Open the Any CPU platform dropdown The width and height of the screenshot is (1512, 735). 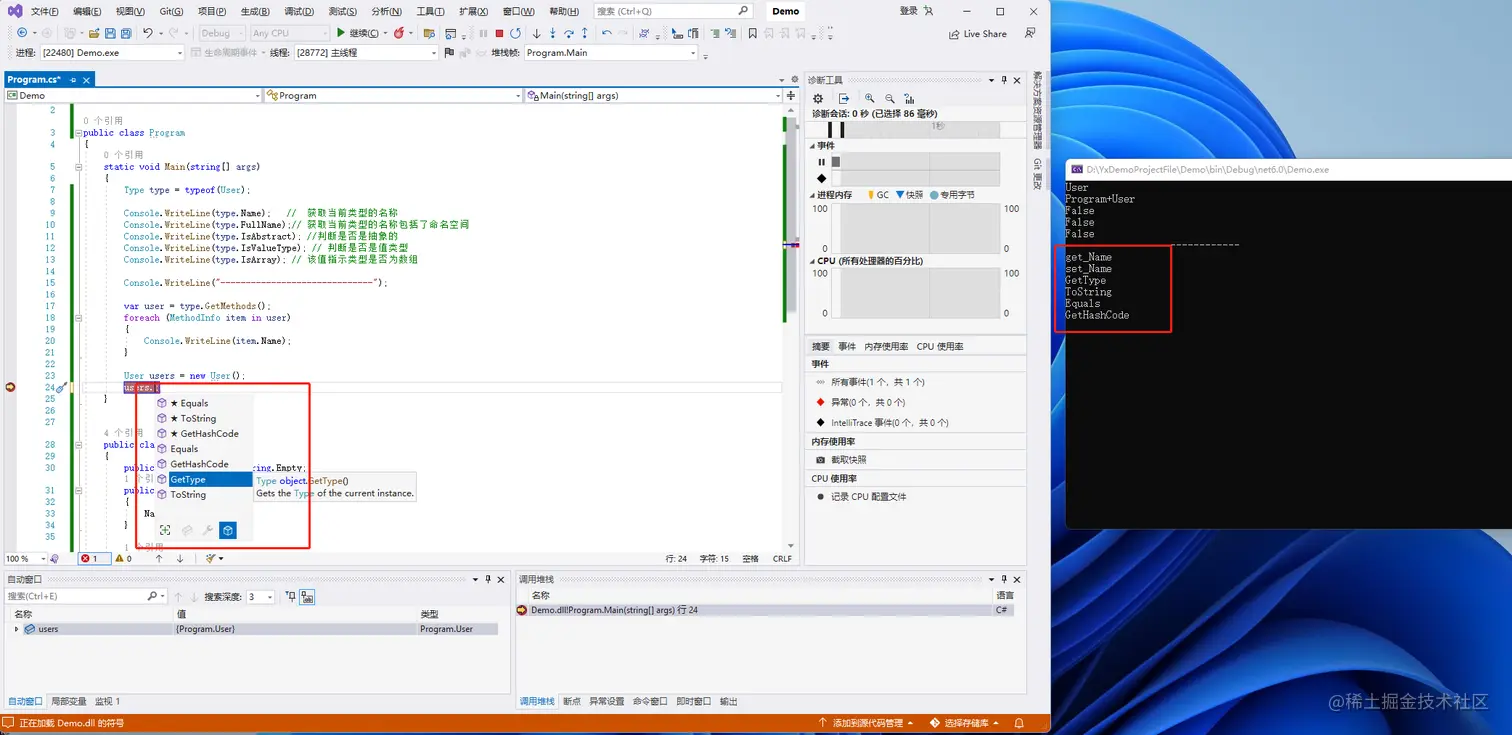coord(288,33)
